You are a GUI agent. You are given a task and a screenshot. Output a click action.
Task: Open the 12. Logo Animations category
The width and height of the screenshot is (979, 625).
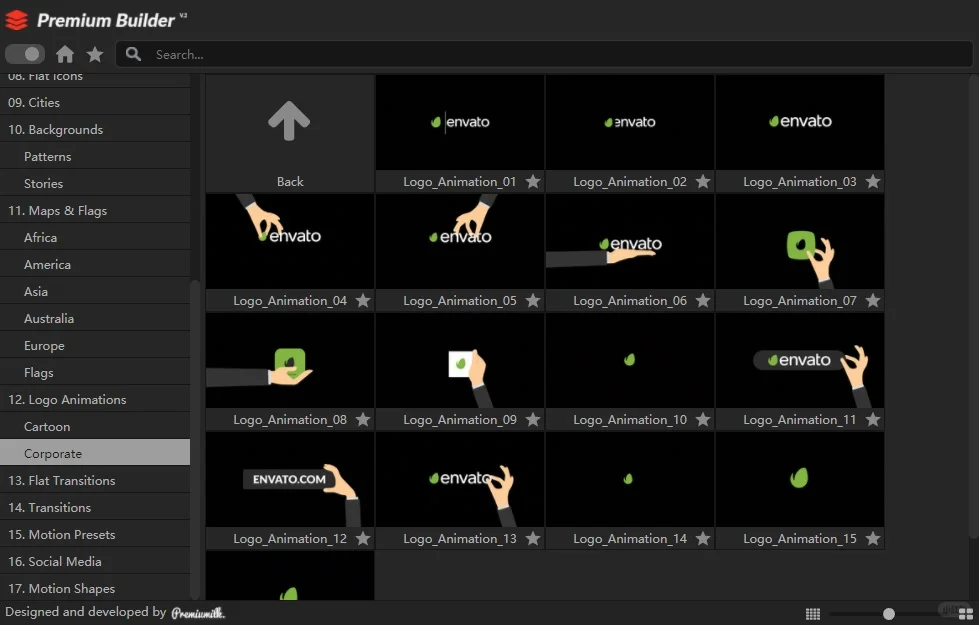coord(95,399)
